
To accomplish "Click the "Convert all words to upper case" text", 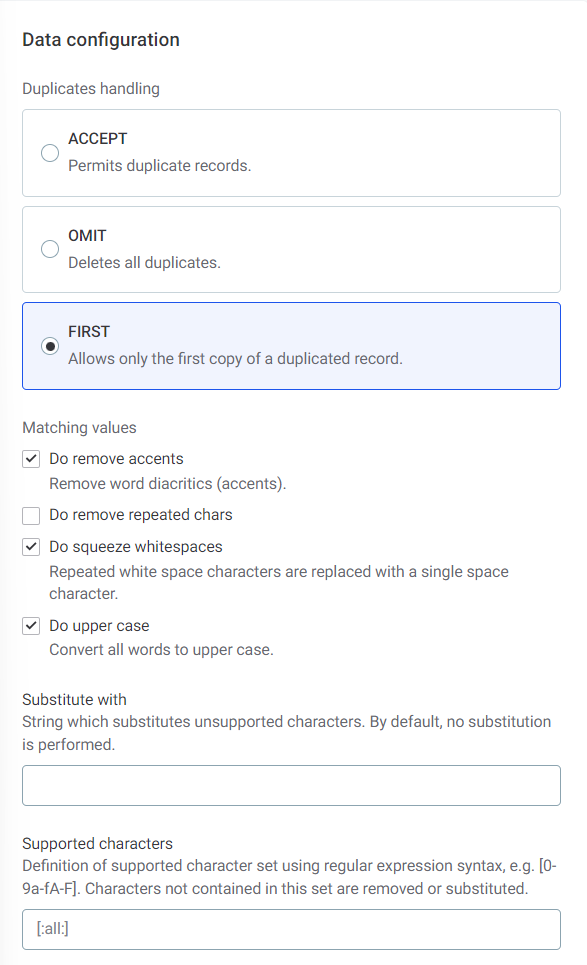I will [153, 649].
